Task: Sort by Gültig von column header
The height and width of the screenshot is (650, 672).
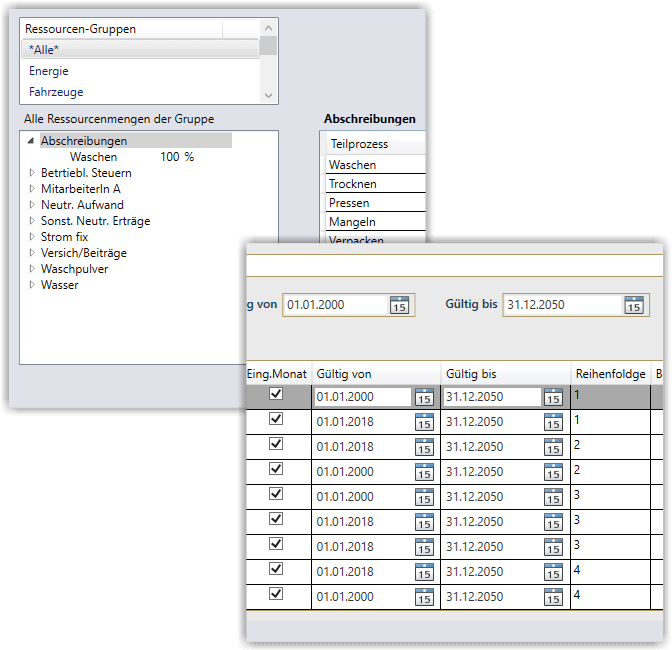Action: [x=376, y=374]
